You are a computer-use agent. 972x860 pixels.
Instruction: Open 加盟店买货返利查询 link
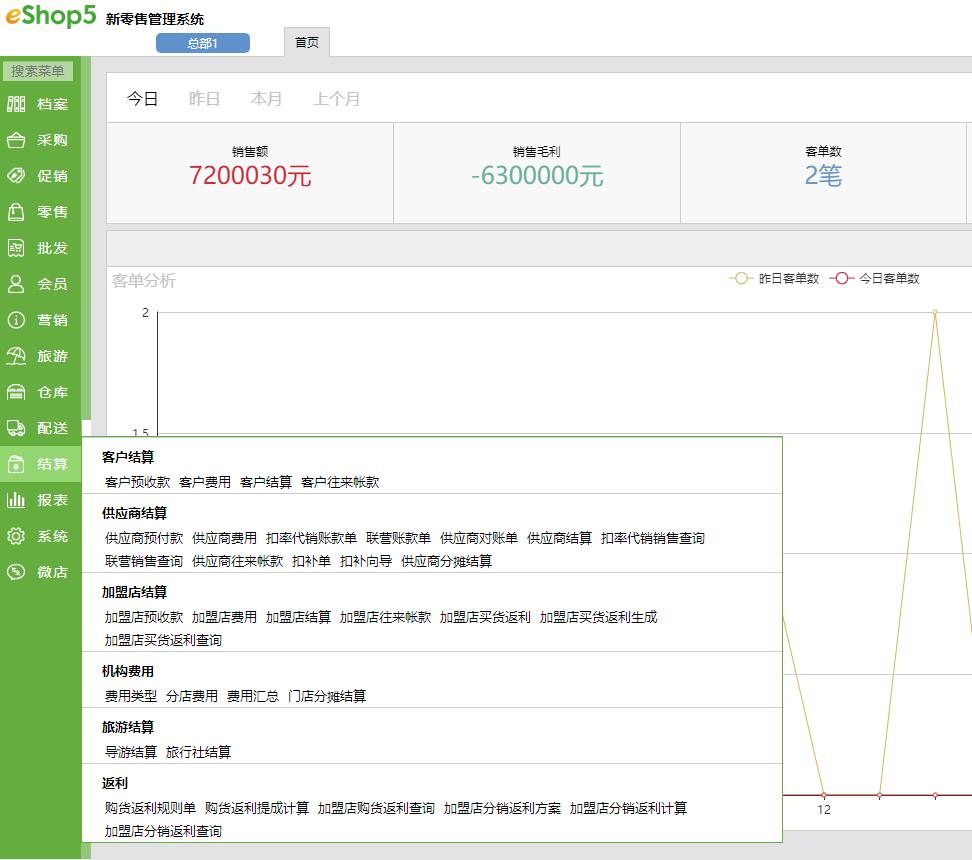[x=163, y=641]
